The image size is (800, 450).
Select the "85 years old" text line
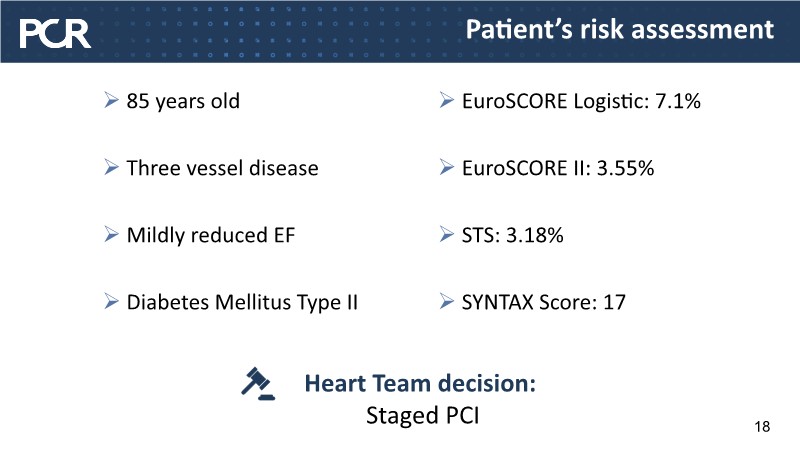coord(183,101)
